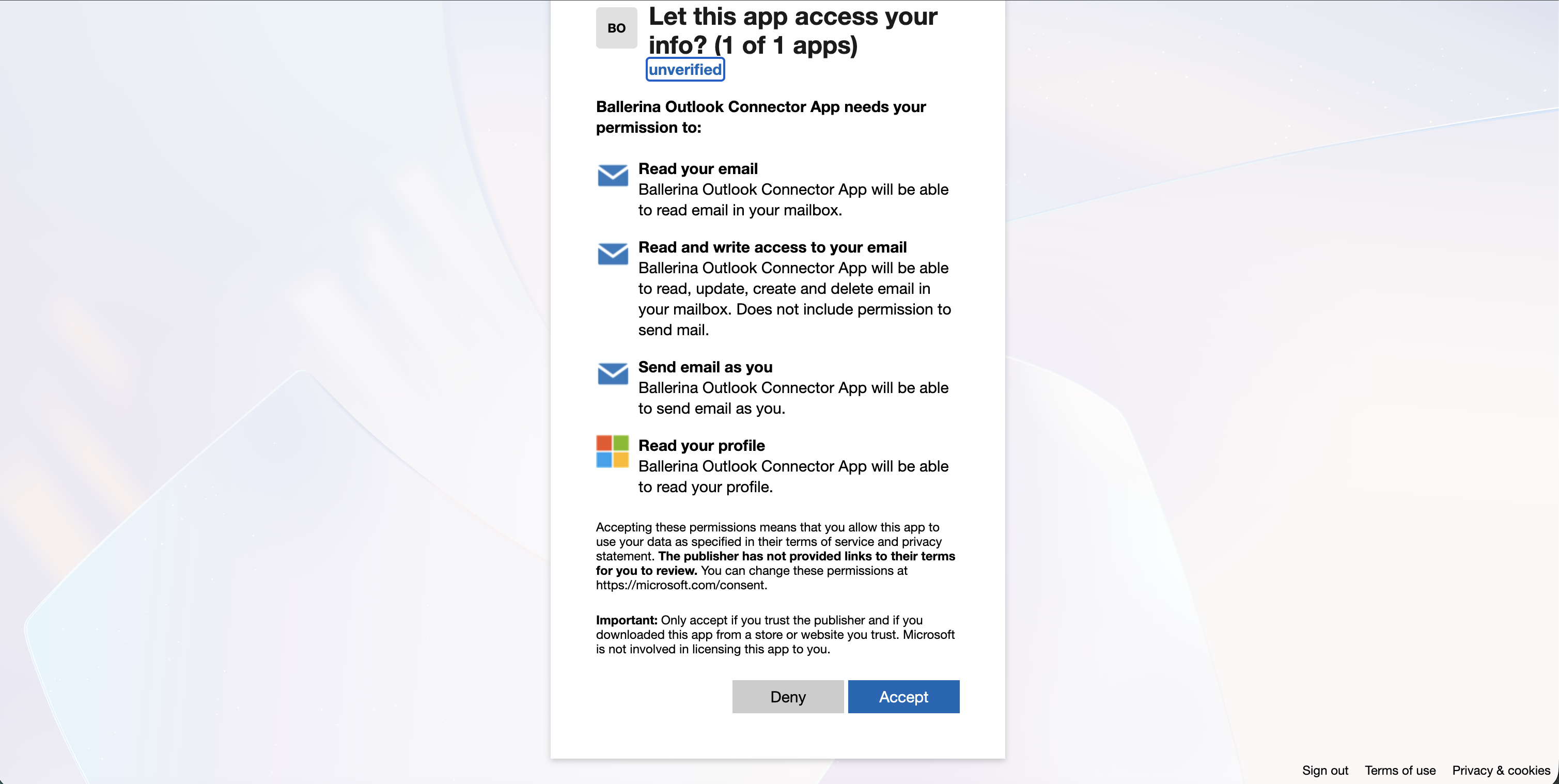Open Privacy & cookies link
Viewport: 1559px width, 784px height.
(1501, 770)
